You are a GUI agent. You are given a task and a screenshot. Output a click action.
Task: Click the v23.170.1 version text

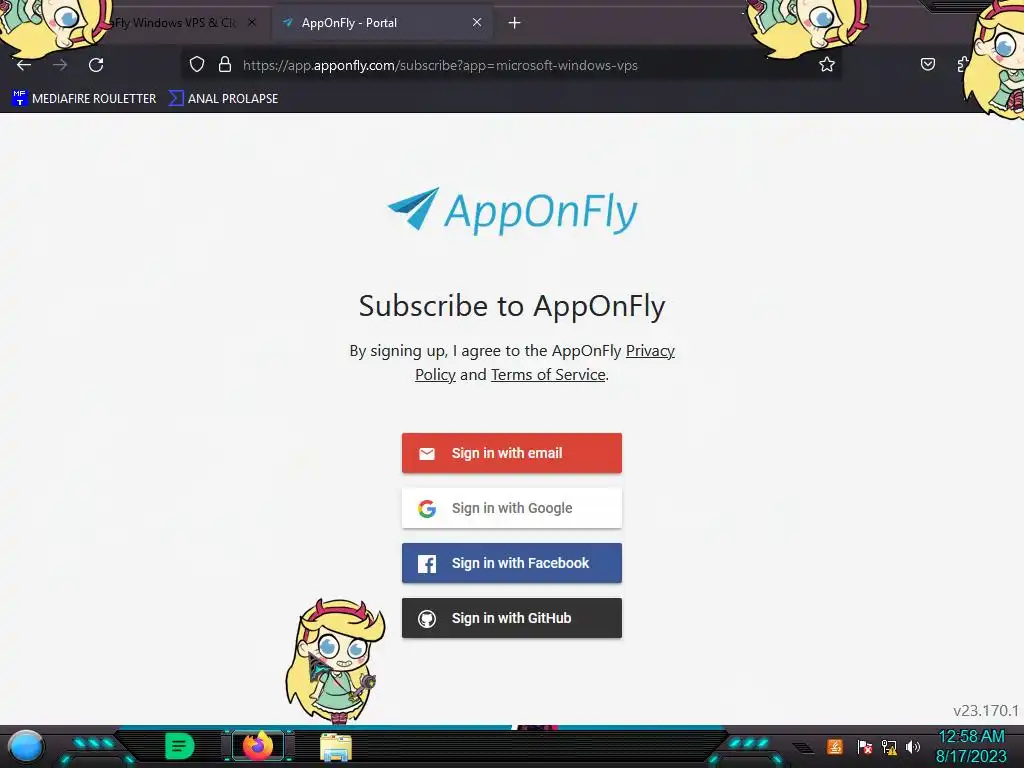tap(985, 711)
